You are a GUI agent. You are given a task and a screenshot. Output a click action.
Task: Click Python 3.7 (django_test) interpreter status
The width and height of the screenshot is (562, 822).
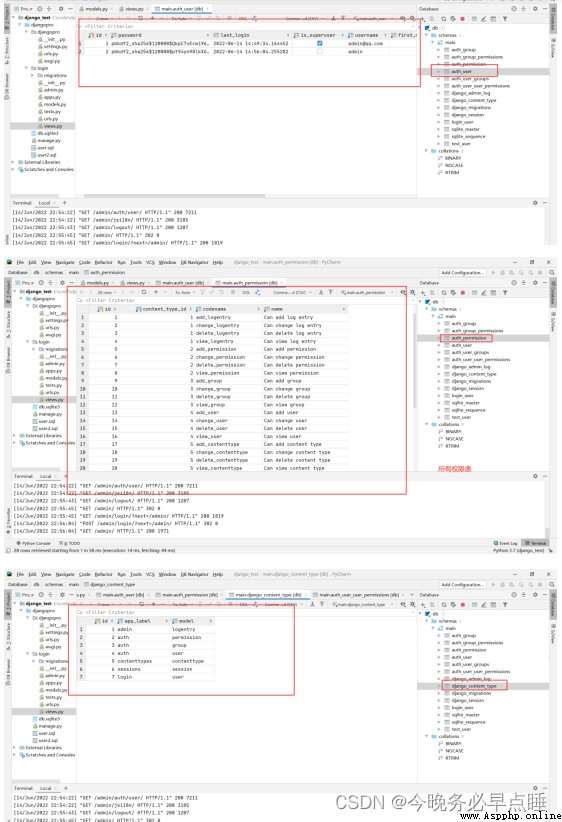[x=520, y=551]
